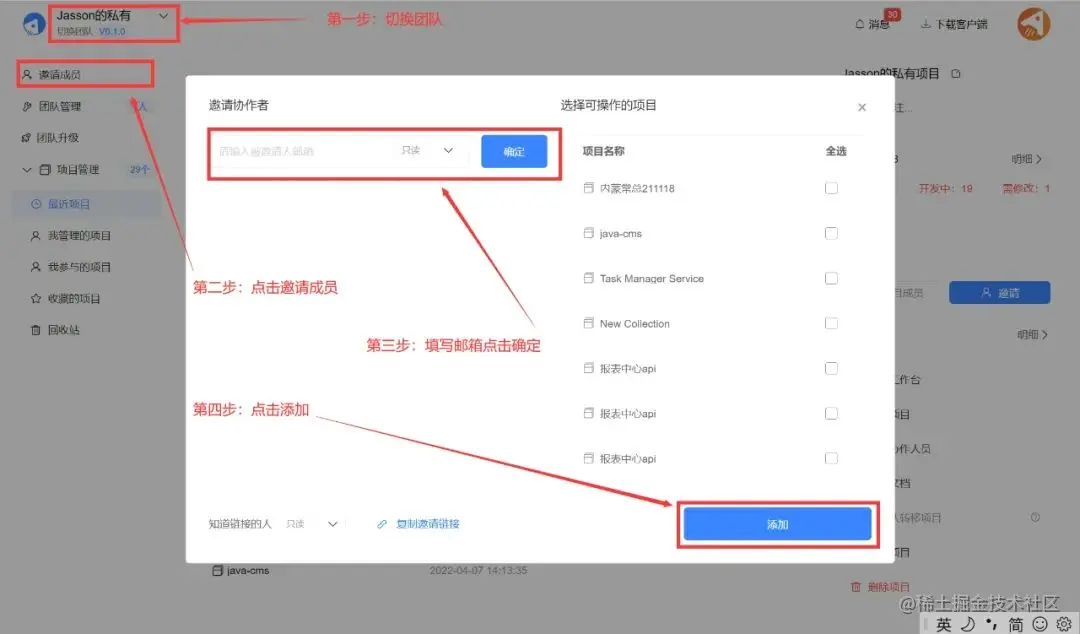Check the Task Manager Service checkbox
Screen dimensions: 1080x634
coord(832,278)
